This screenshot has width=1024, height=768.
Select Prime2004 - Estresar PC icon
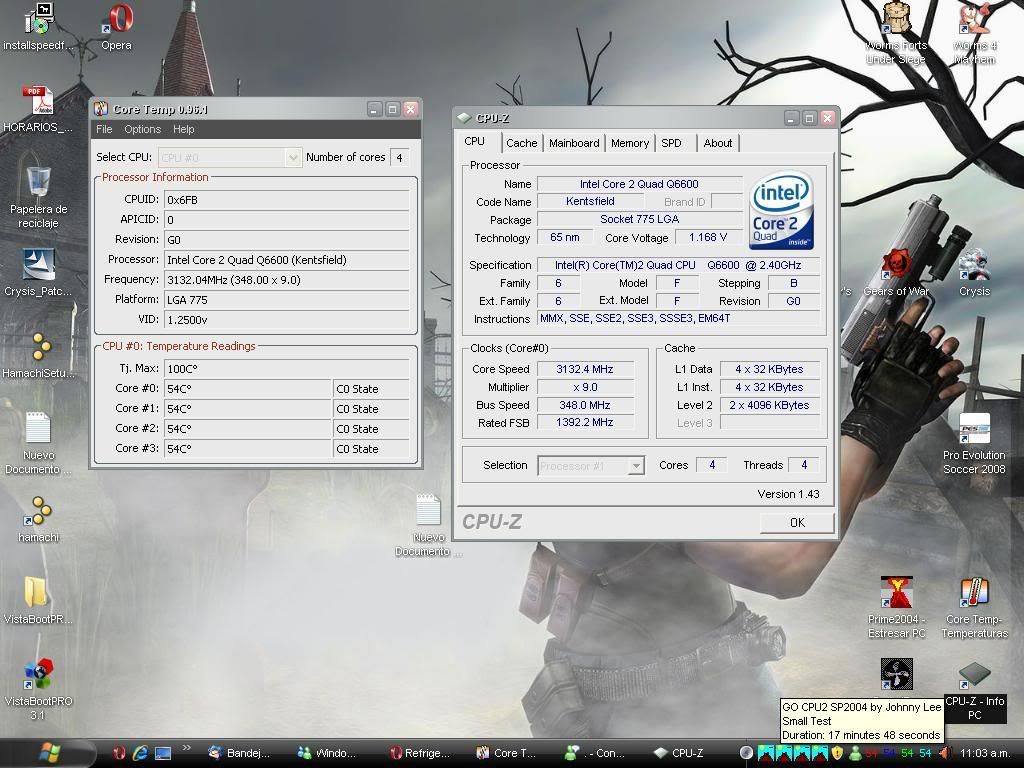(x=896, y=608)
